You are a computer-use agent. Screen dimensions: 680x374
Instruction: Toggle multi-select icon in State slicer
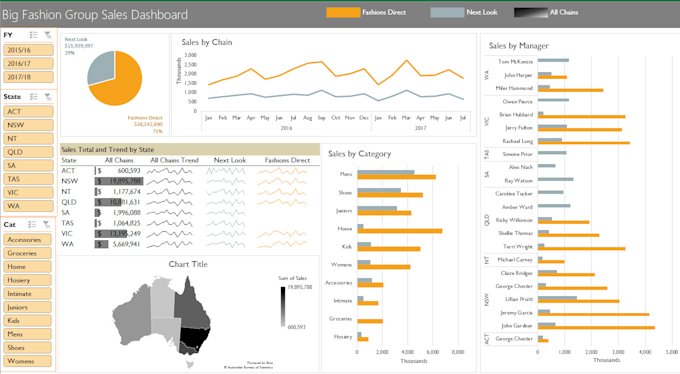[x=33, y=97]
